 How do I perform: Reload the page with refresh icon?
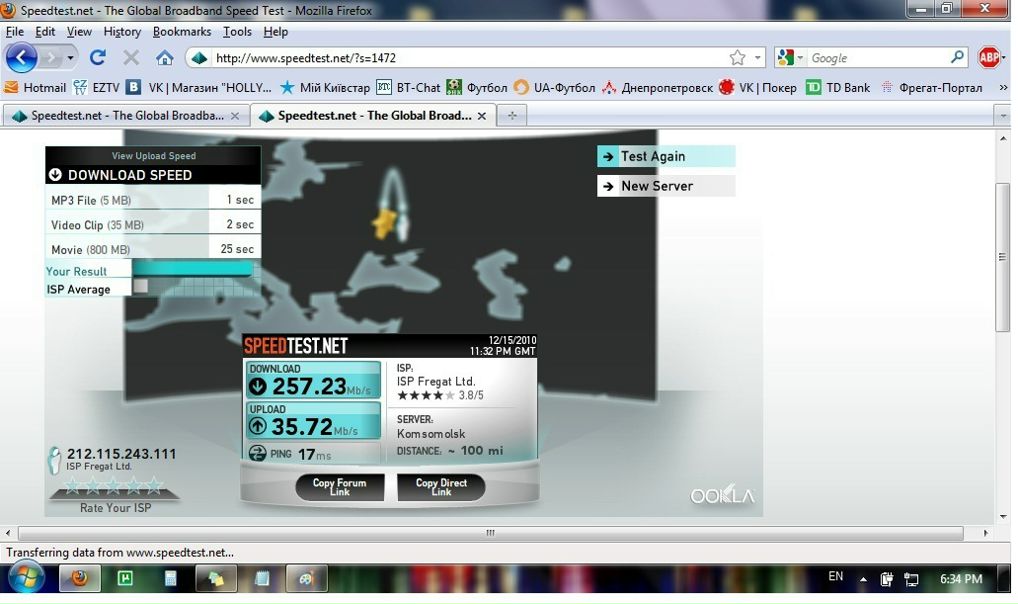click(98, 58)
